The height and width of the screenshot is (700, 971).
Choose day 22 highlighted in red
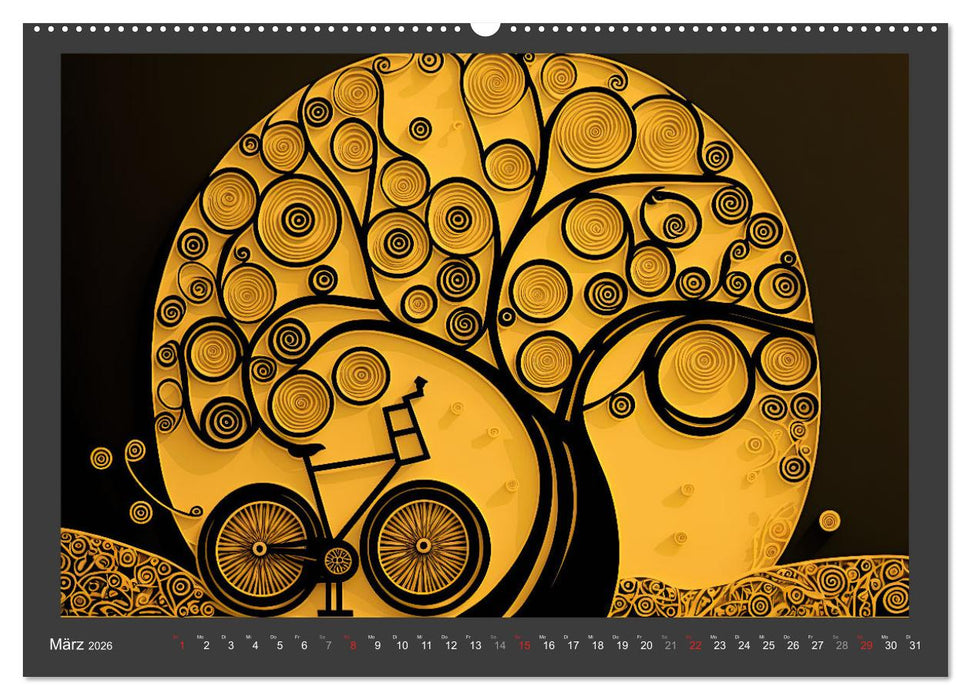(694, 645)
